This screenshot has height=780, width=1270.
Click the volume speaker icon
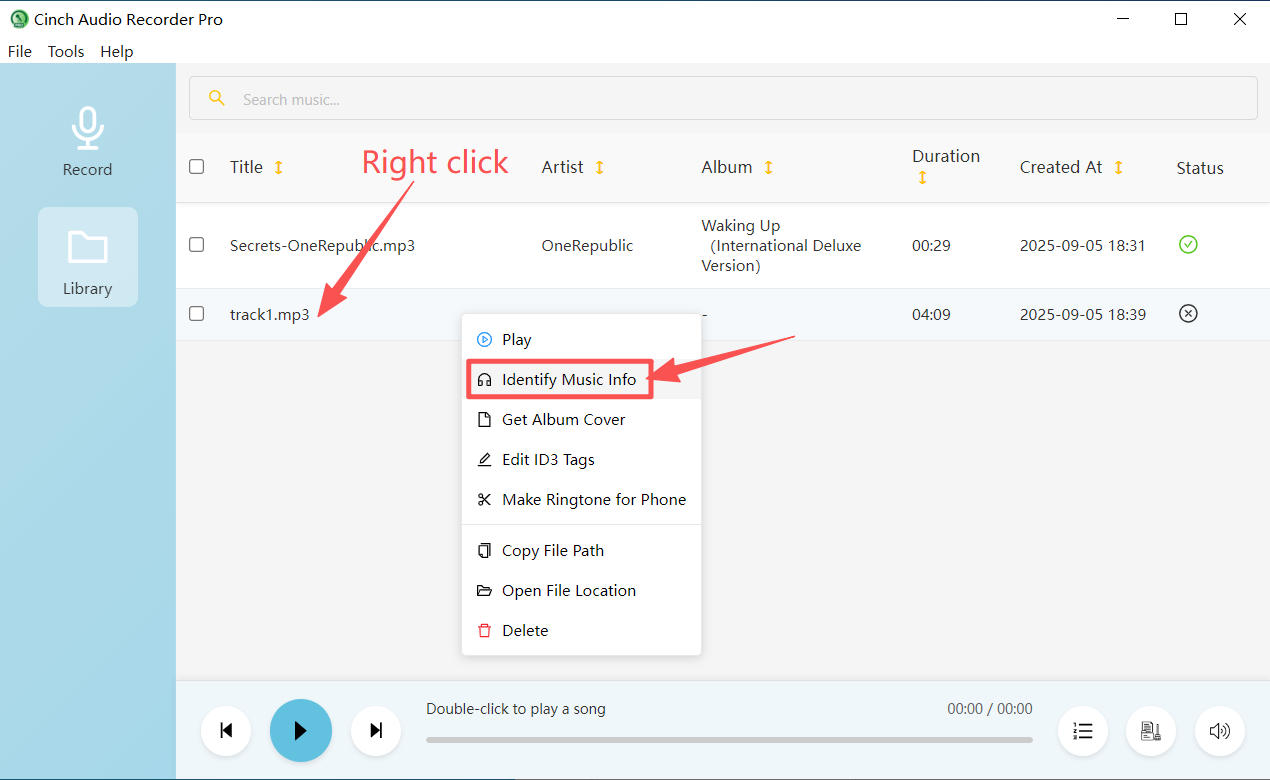[1220, 731]
